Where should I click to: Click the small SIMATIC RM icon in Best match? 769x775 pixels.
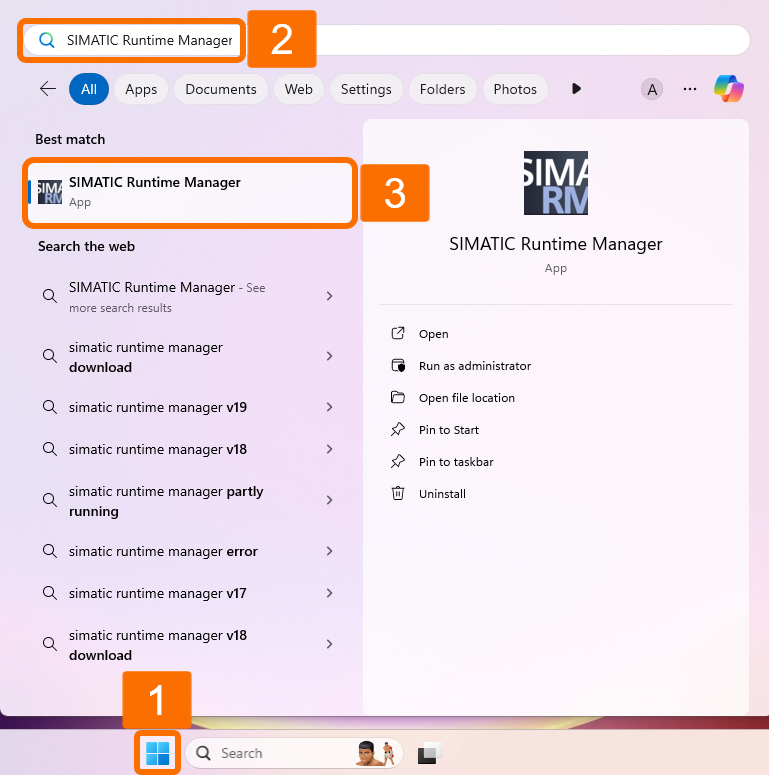point(50,192)
